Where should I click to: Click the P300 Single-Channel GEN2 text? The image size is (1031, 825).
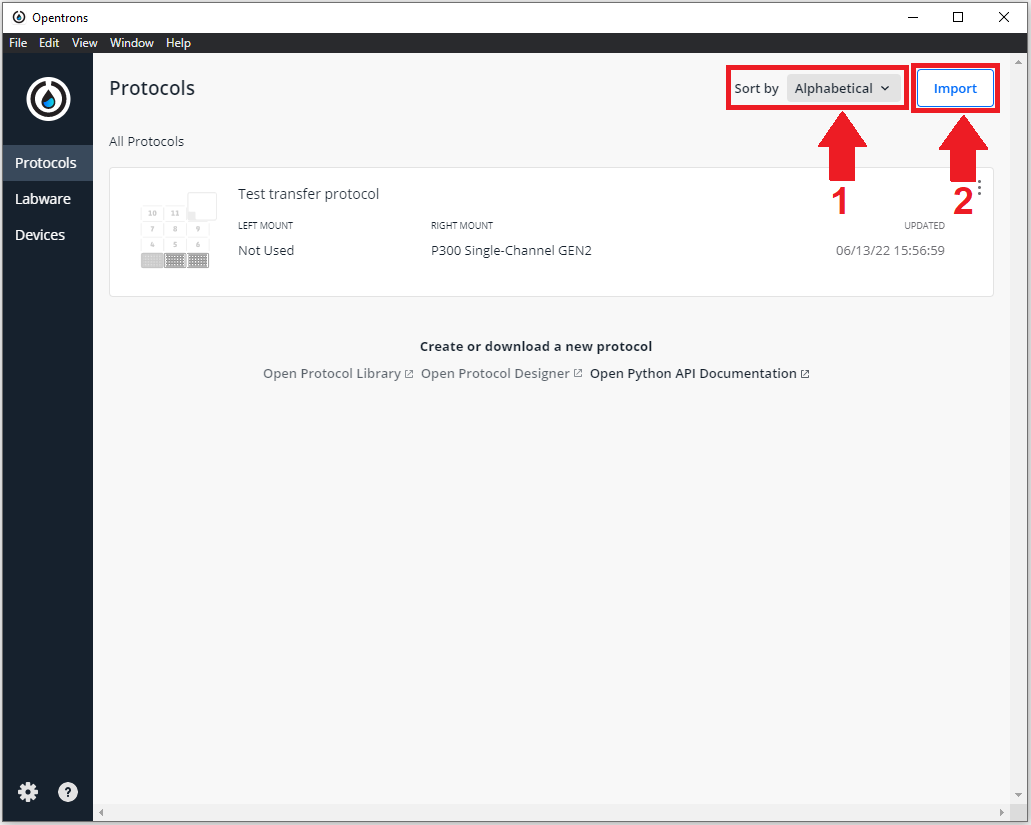pyautogui.click(x=511, y=250)
